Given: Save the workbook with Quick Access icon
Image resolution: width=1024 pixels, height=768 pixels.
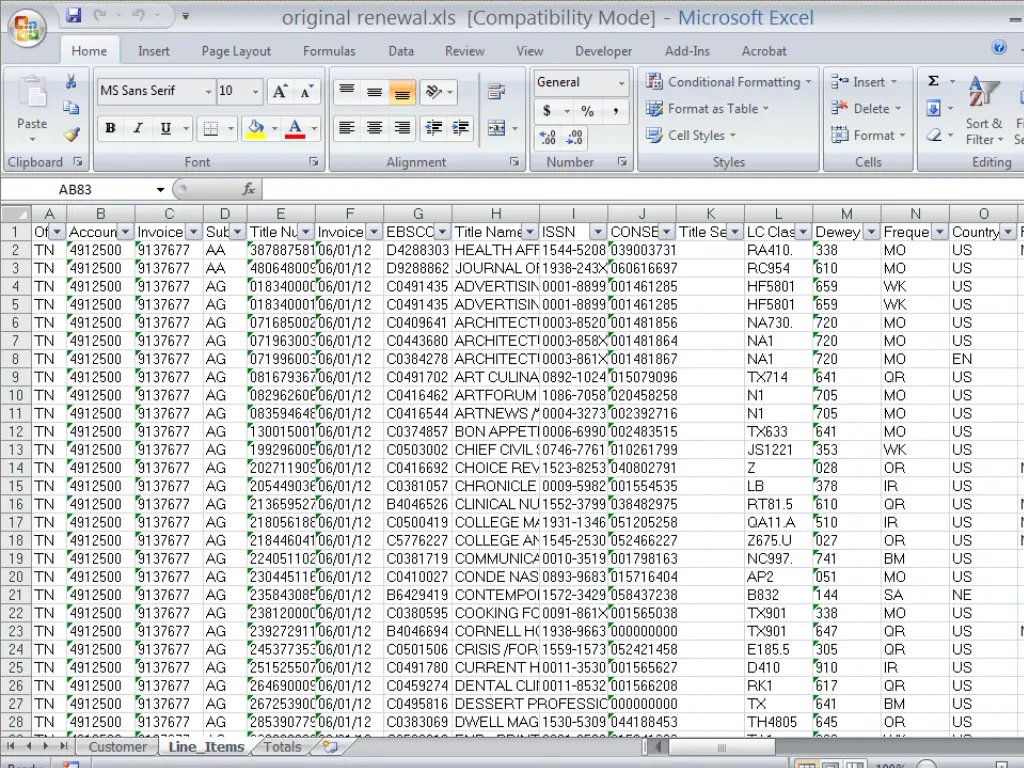Looking at the screenshot, I should pyautogui.click(x=74, y=15).
